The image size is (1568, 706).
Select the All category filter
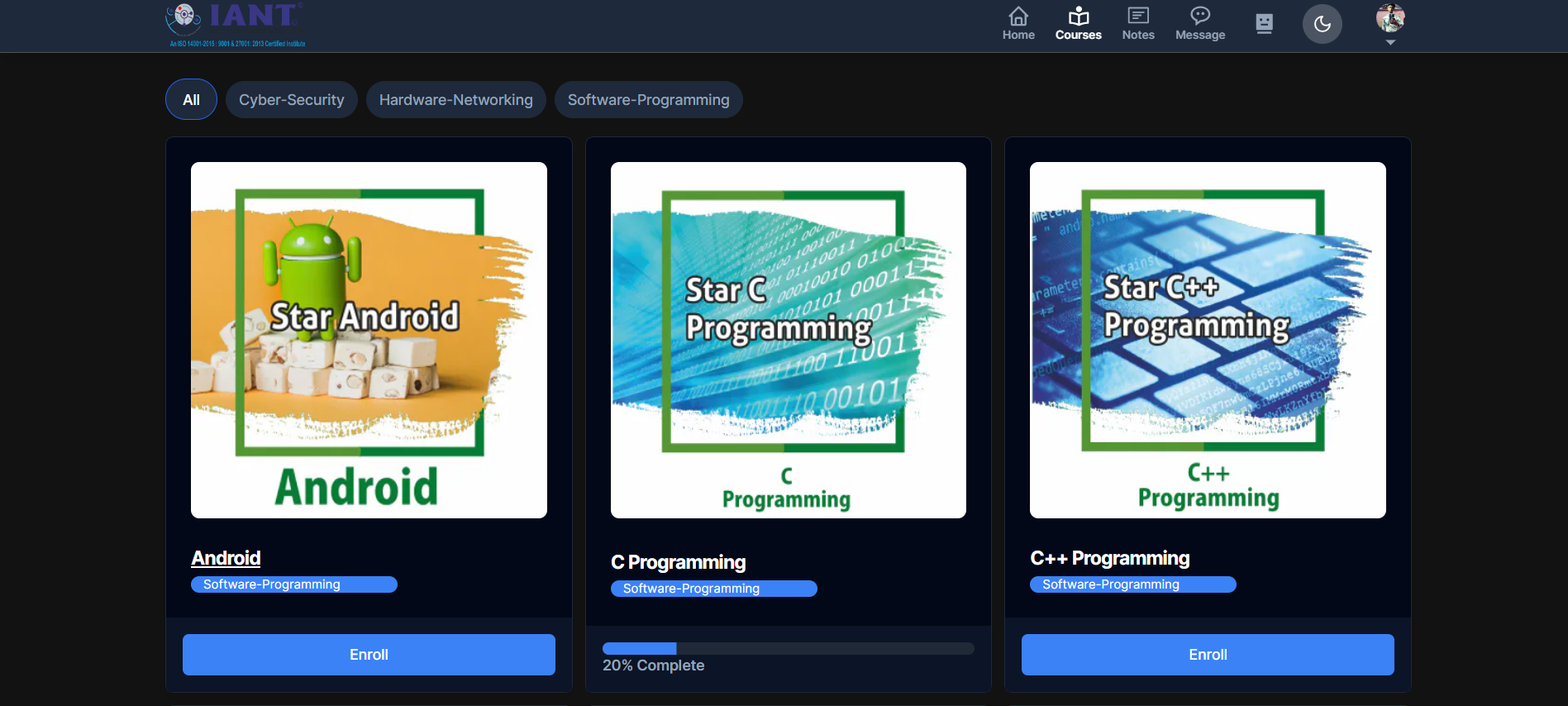191,100
